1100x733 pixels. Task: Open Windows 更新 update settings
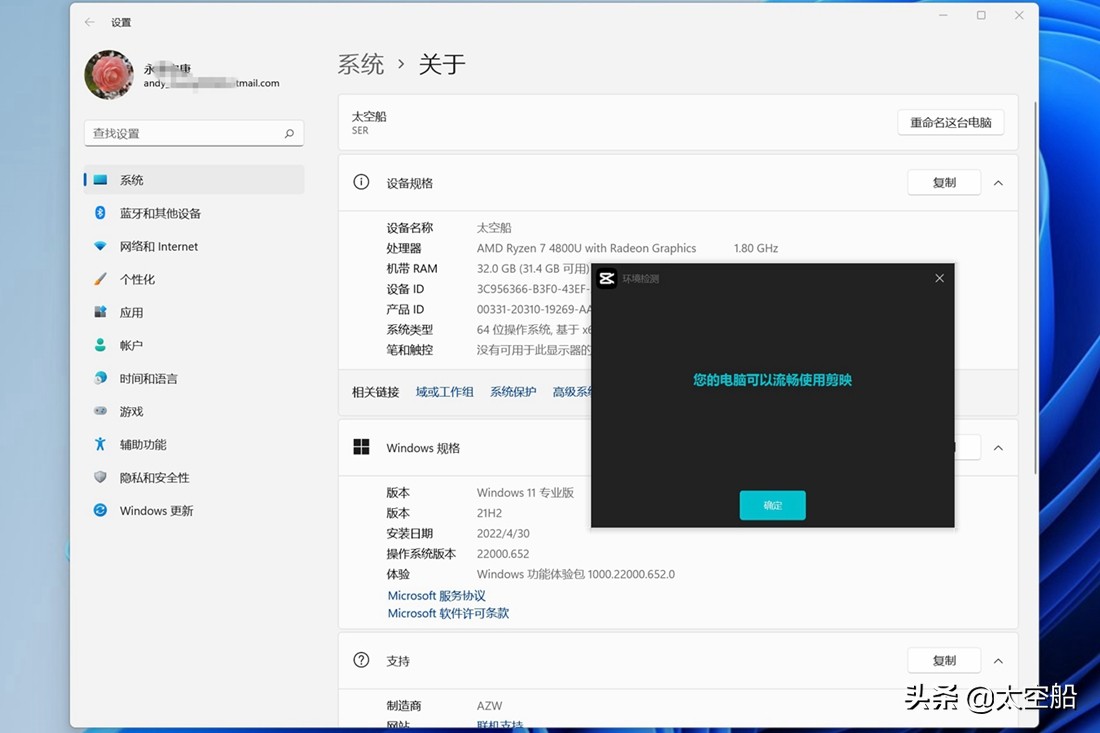pyautogui.click(x=157, y=510)
